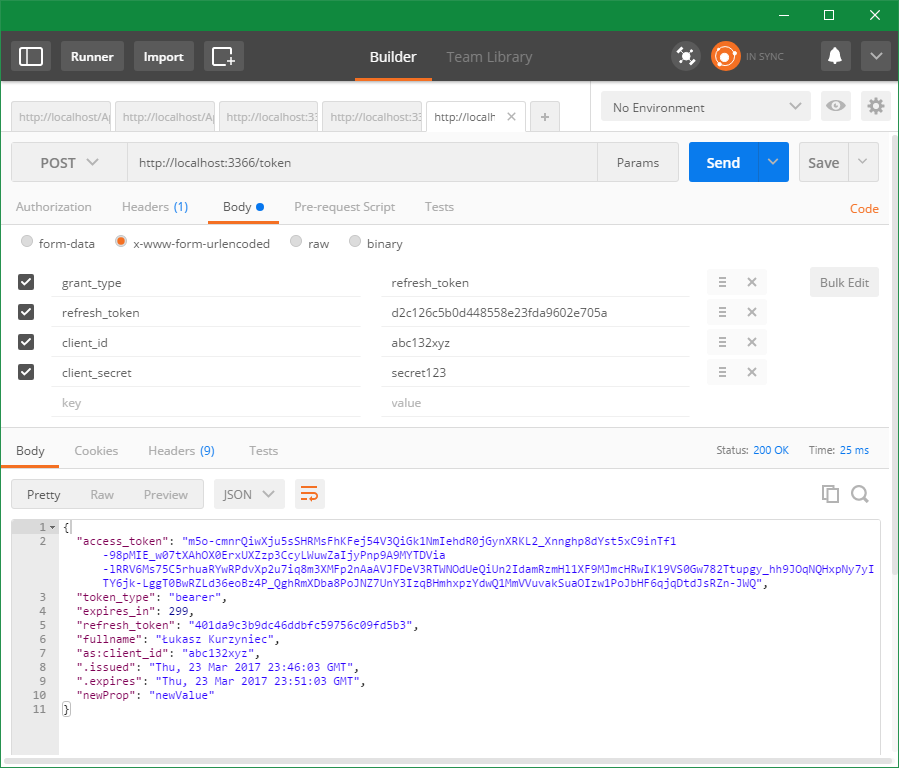Switch to Team Library tab
This screenshot has height=768, width=899.
[489, 57]
